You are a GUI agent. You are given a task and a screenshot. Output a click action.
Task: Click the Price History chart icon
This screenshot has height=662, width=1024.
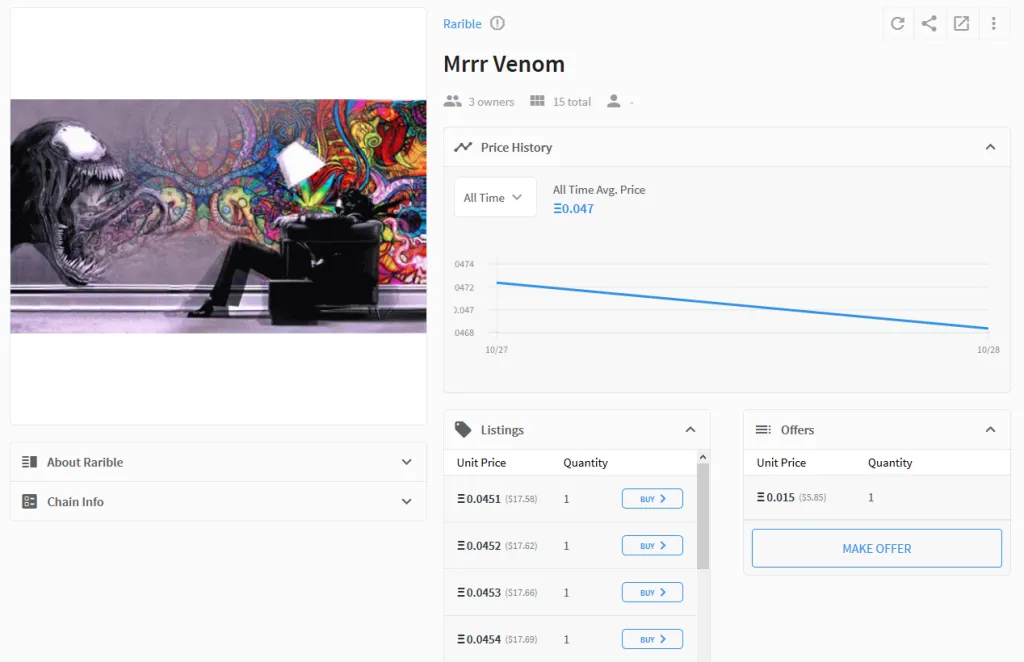(x=463, y=147)
